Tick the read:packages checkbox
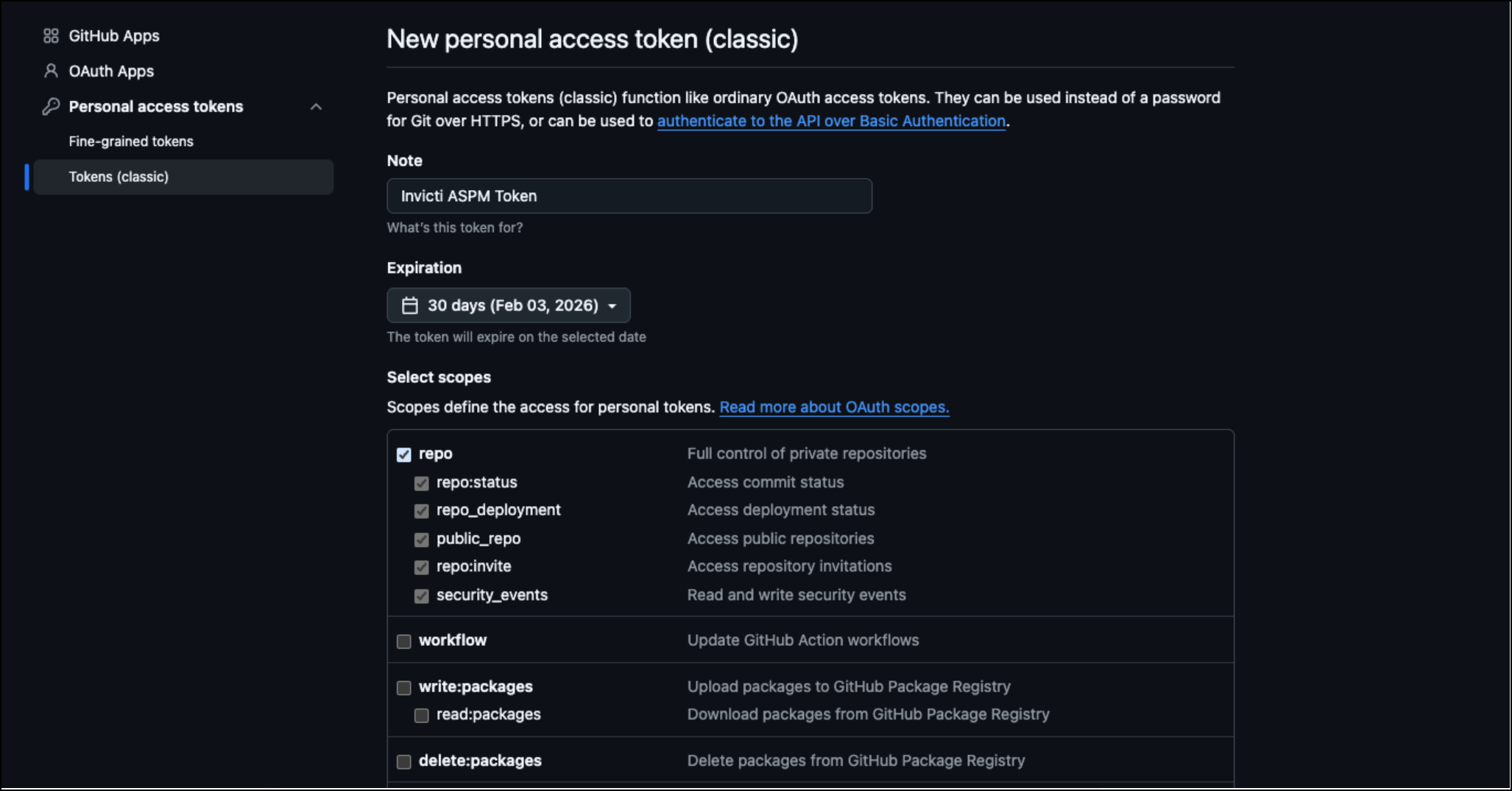1512x791 pixels. [422, 715]
